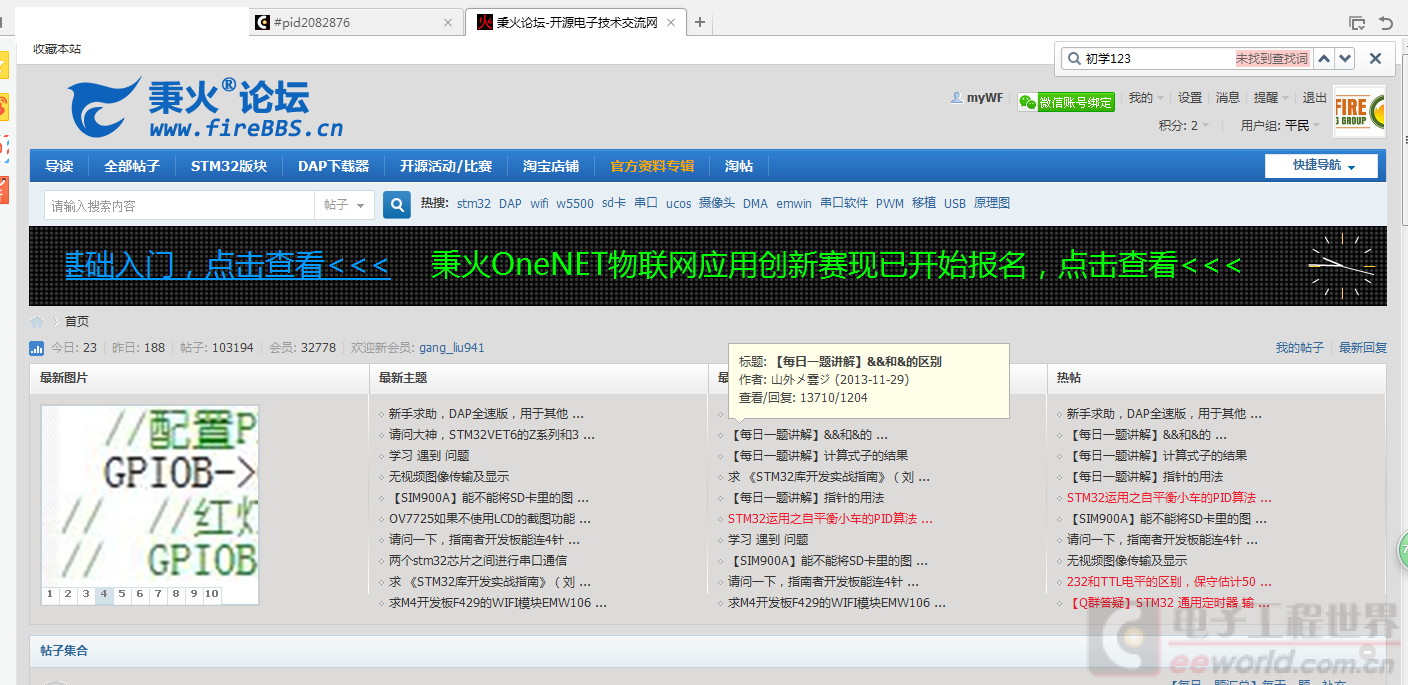Image resolution: width=1408 pixels, height=685 pixels.
Task: Expand the 提醒 notifications dropdown
Action: click(x=1272, y=98)
